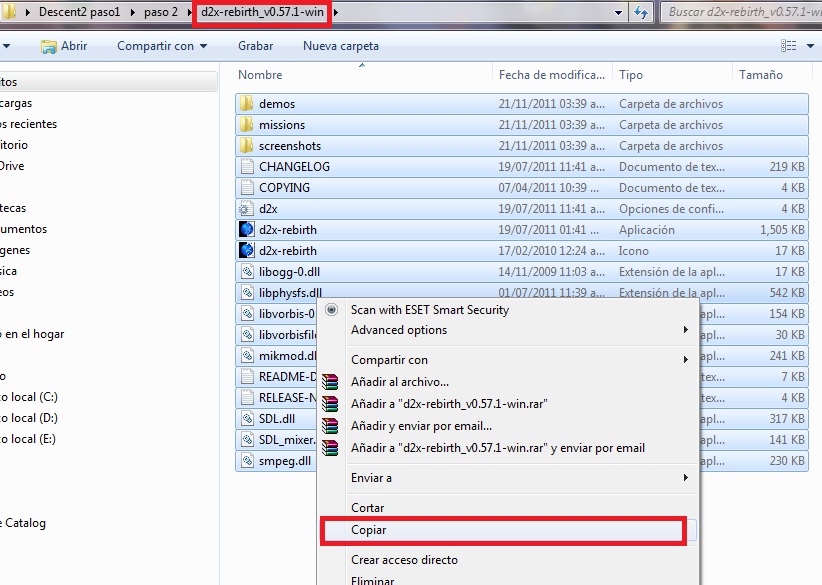
Task: Select local disk (E:) in sidebar
Action: (28, 439)
